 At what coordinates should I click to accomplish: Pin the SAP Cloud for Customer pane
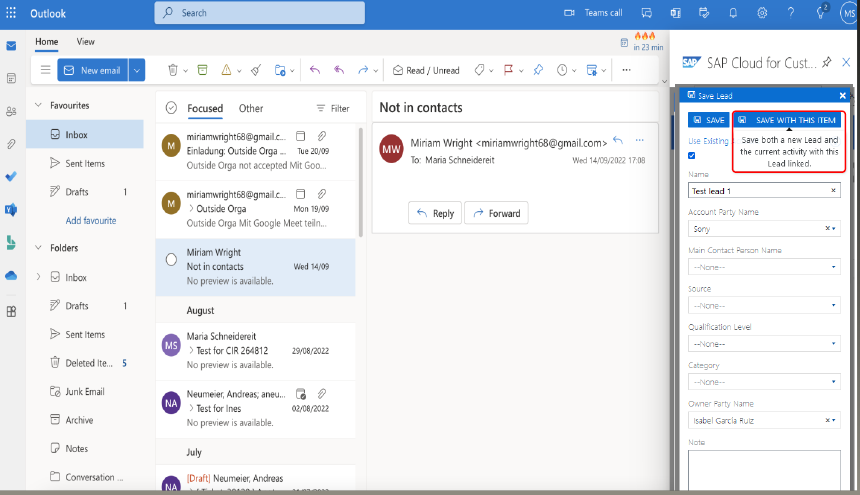coord(827,62)
